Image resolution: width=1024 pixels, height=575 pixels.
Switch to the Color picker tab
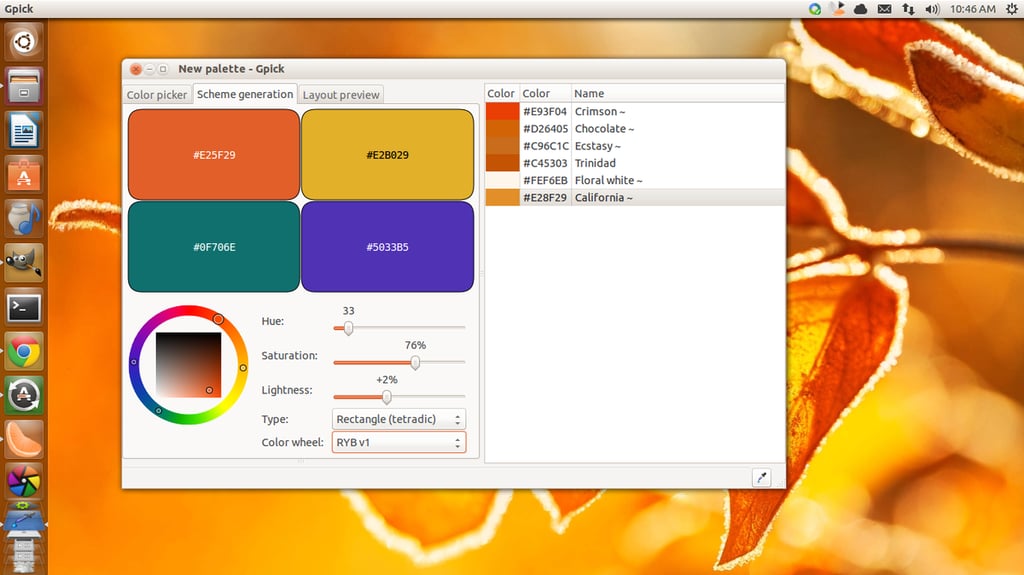tap(157, 95)
